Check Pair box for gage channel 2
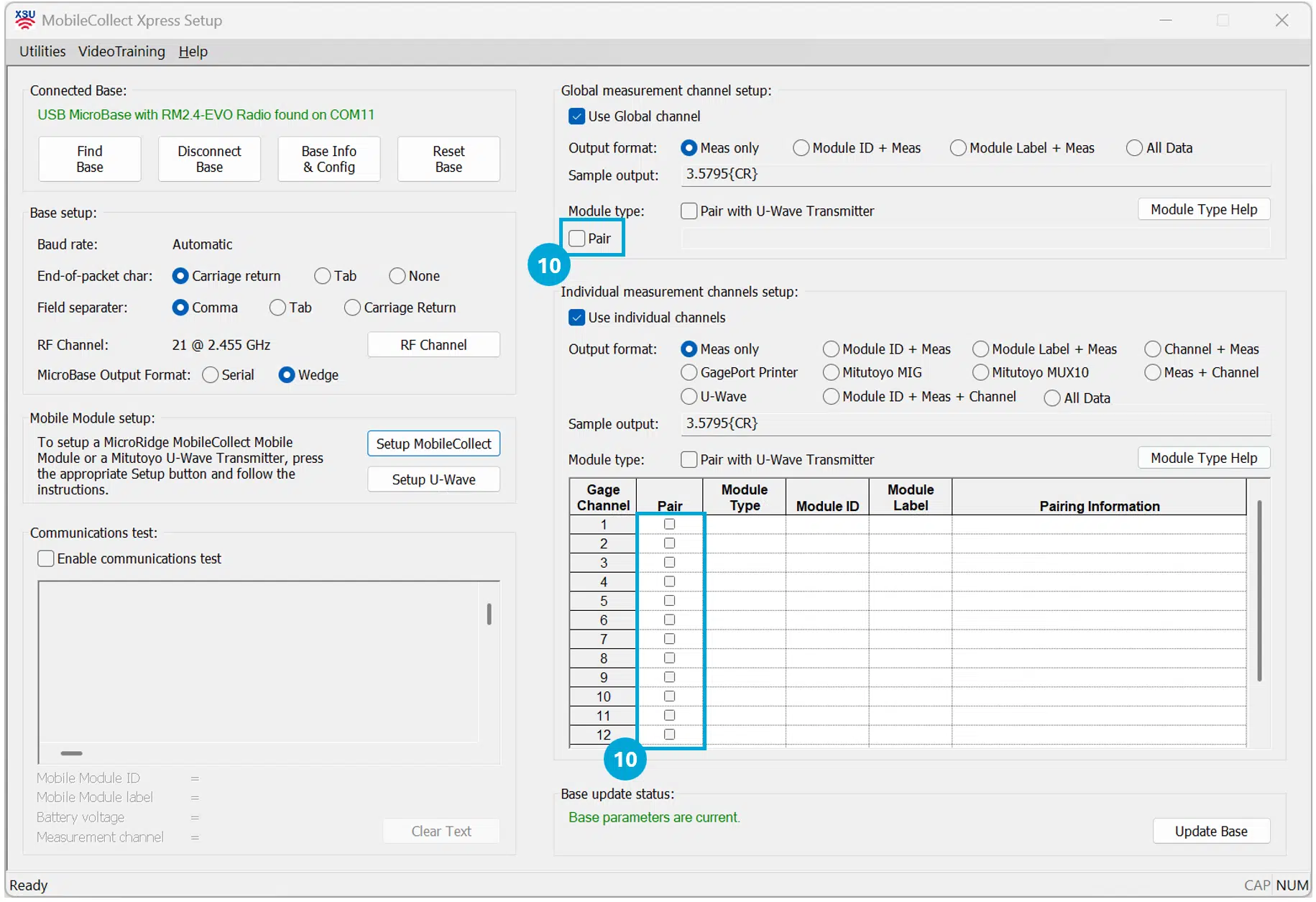 click(669, 543)
